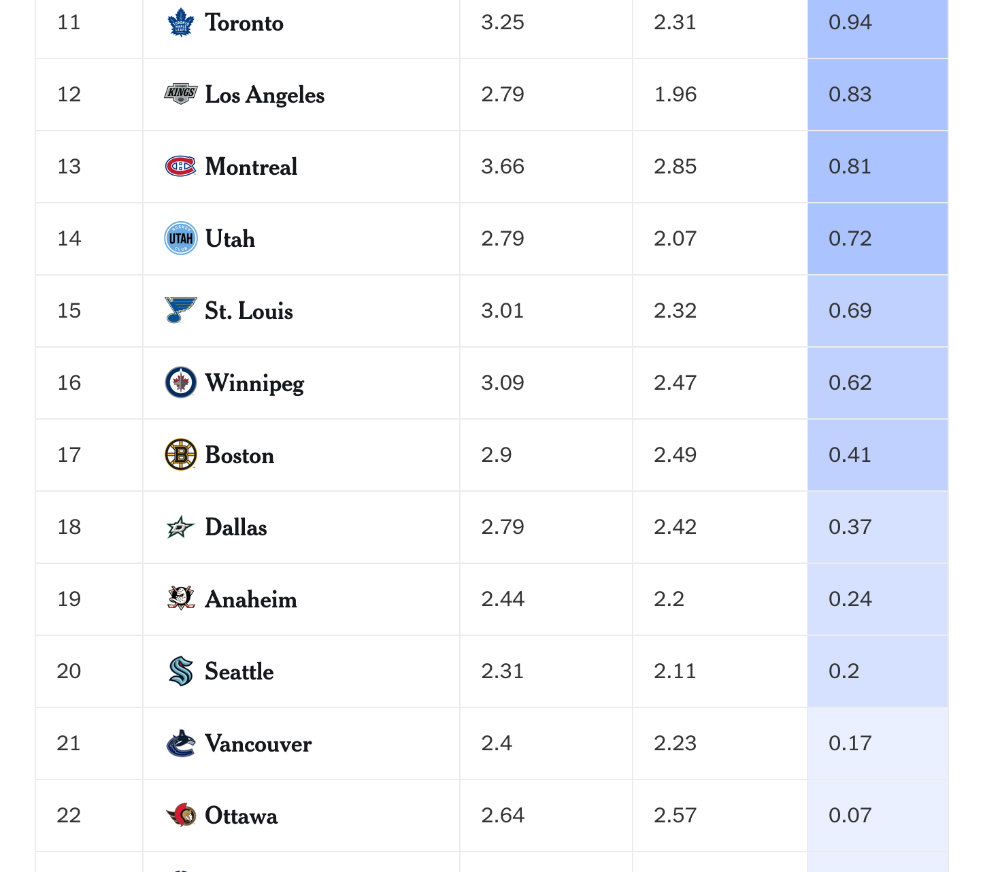The width and height of the screenshot is (1000, 872).
Task: Click Montreal's 3.66 value cell
Action: tap(546, 166)
